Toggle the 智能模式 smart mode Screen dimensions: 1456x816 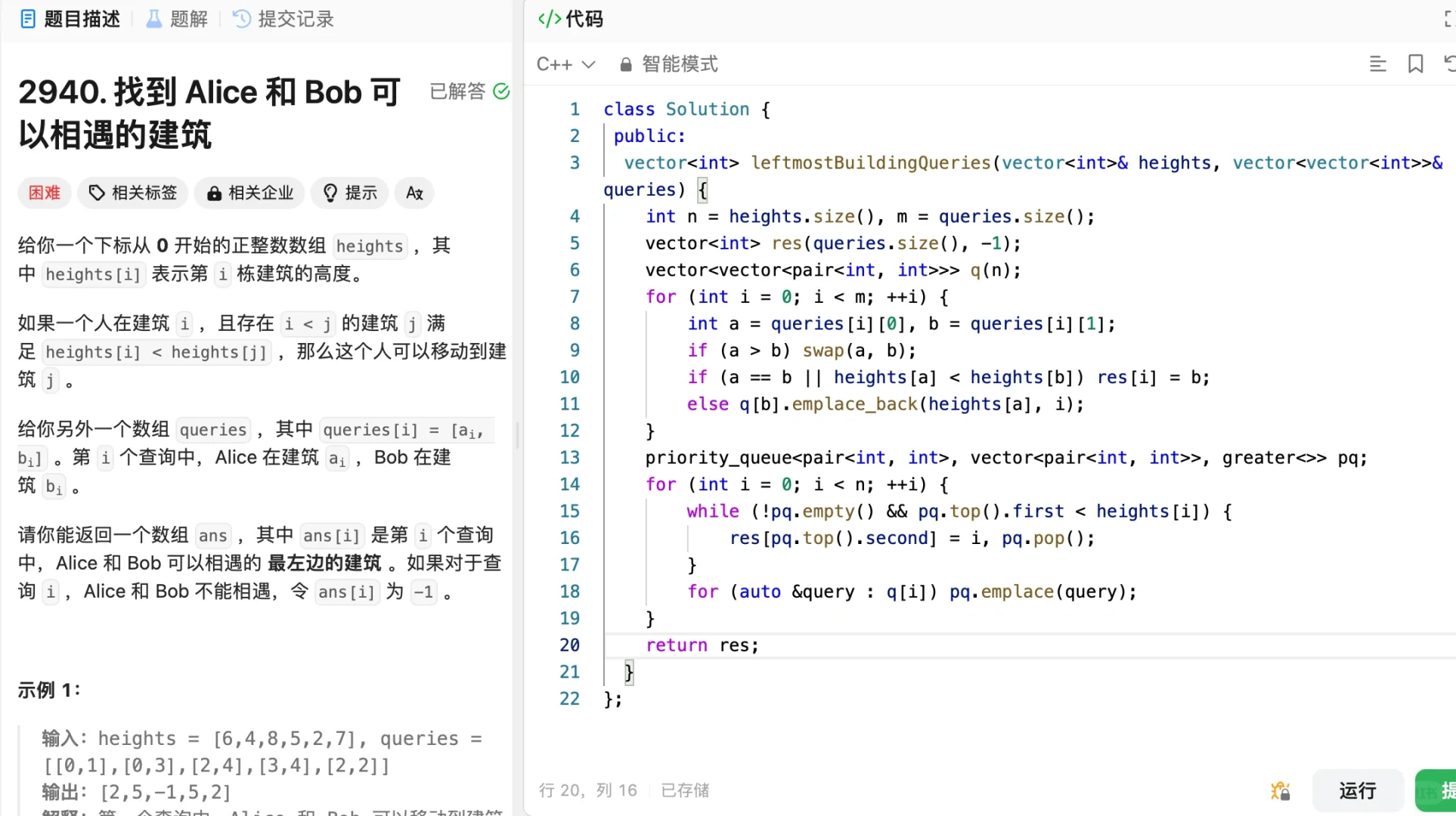[x=679, y=64]
